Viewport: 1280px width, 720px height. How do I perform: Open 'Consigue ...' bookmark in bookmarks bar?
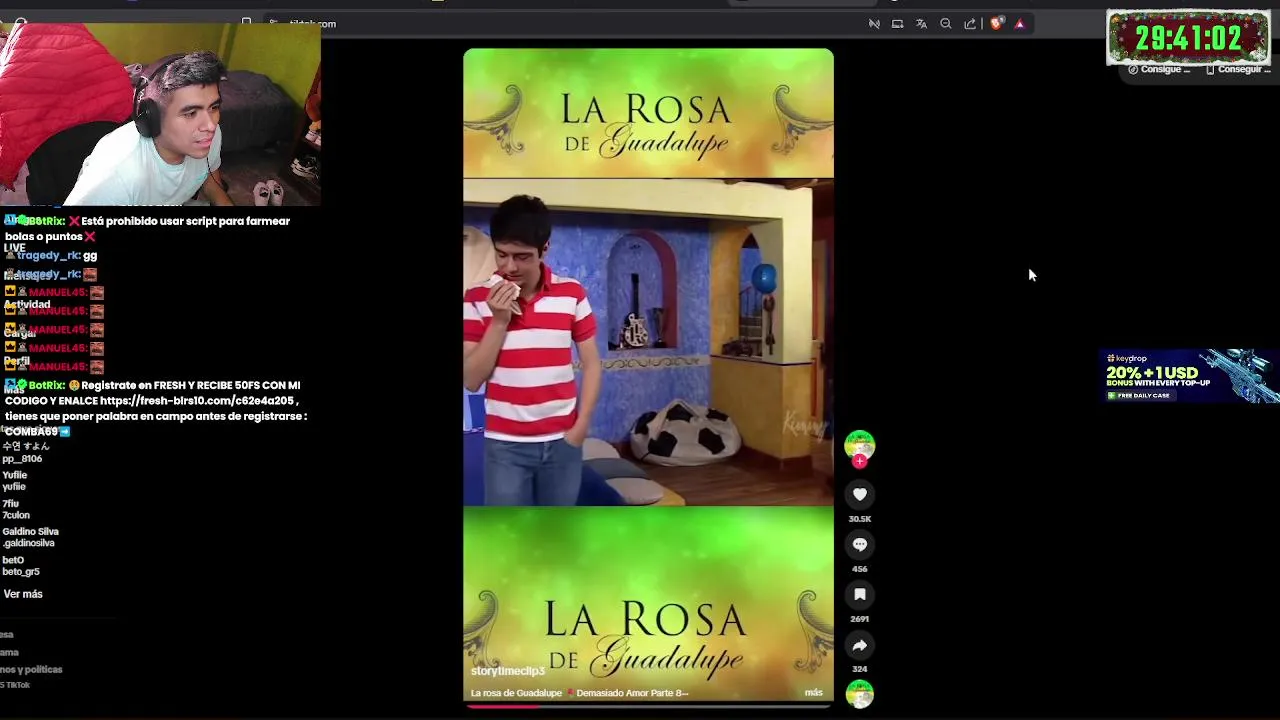pyautogui.click(x=1159, y=69)
